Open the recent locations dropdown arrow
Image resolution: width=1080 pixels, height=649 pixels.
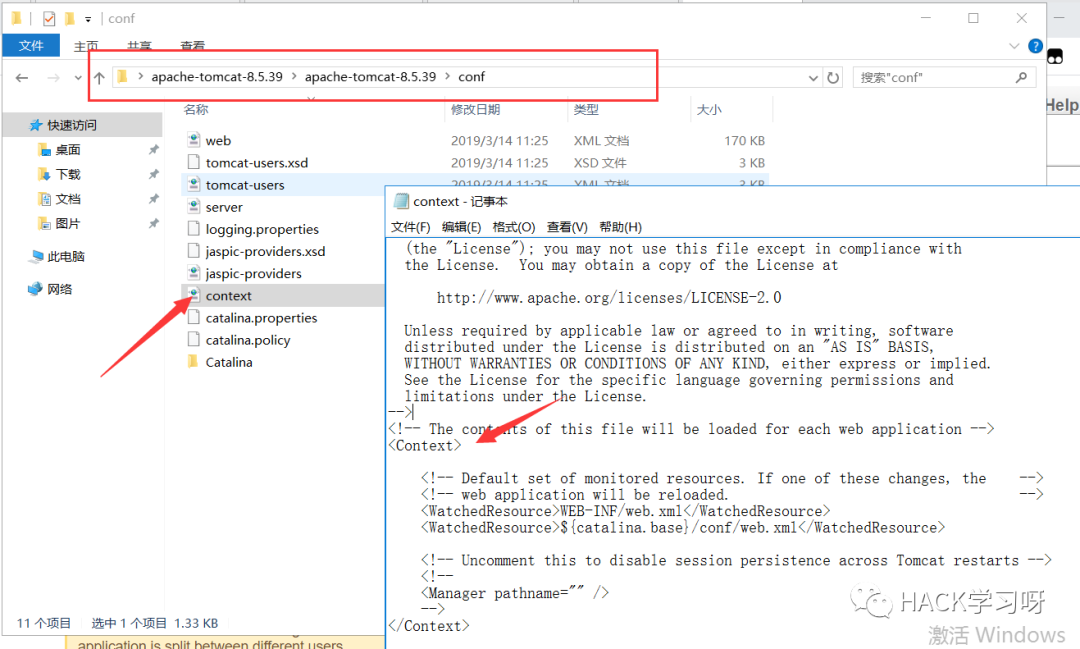click(78, 78)
